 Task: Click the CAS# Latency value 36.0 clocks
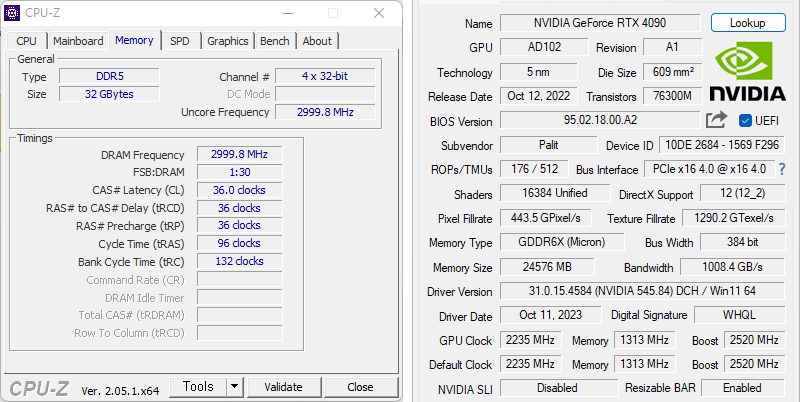pos(239,190)
